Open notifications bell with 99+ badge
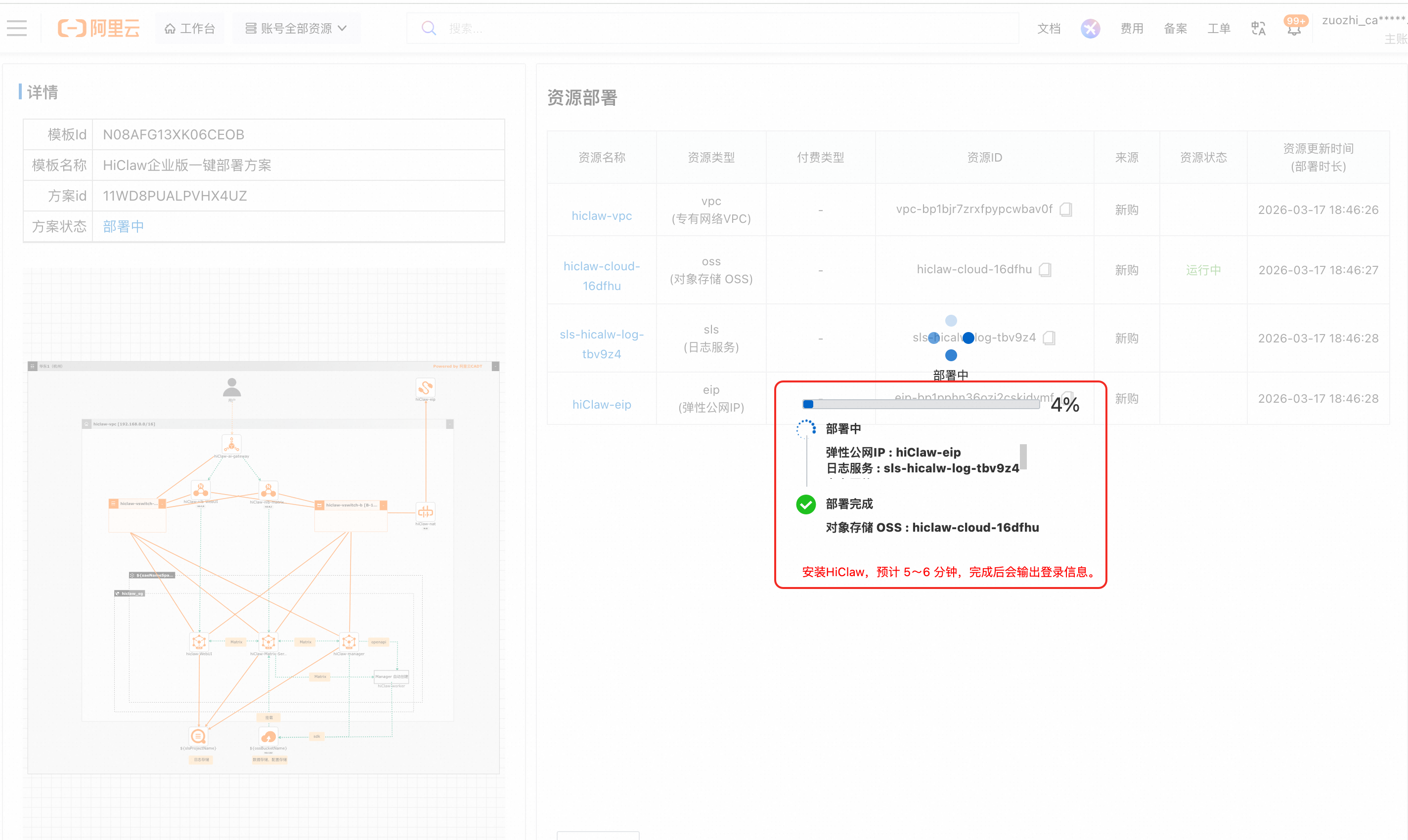 point(1294,27)
